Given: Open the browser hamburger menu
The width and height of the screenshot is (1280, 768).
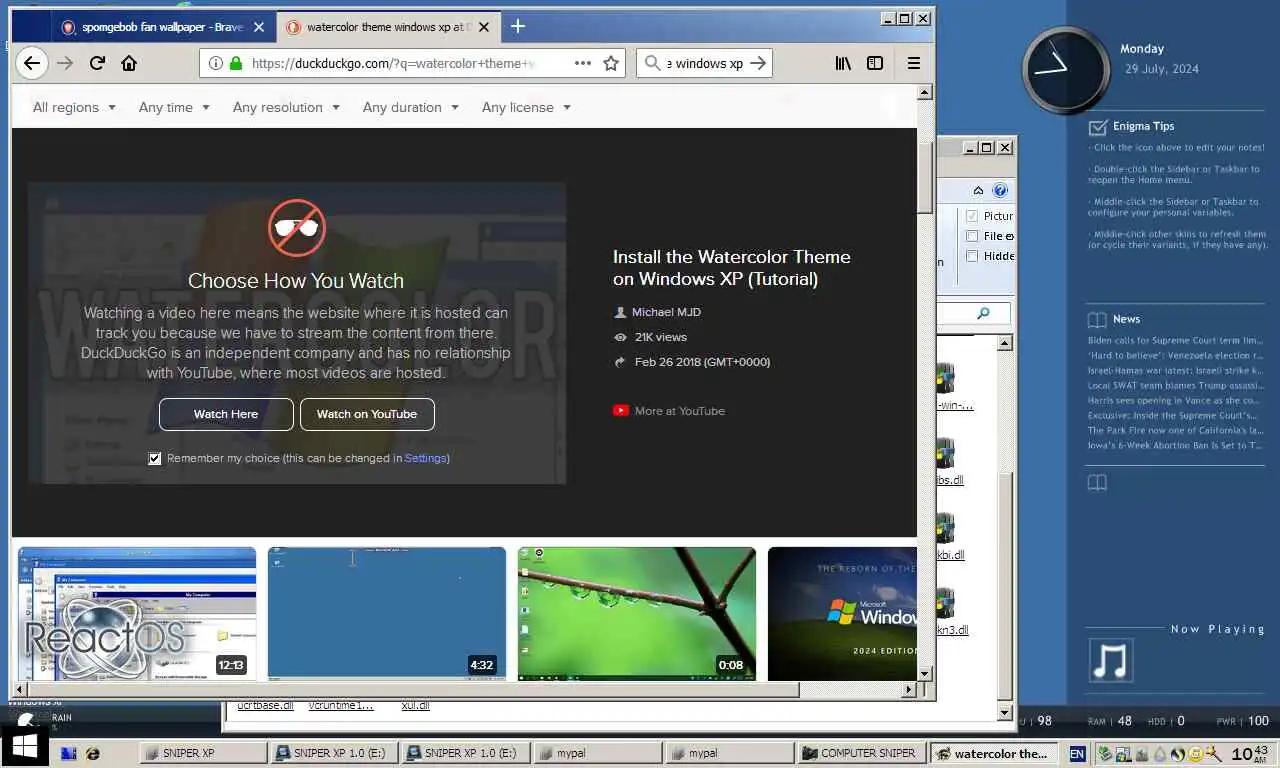Looking at the screenshot, I should point(913,63).
